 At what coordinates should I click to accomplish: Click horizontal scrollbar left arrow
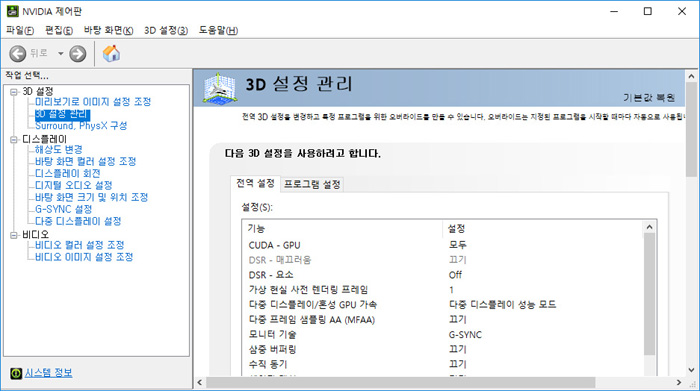point(200,383)
